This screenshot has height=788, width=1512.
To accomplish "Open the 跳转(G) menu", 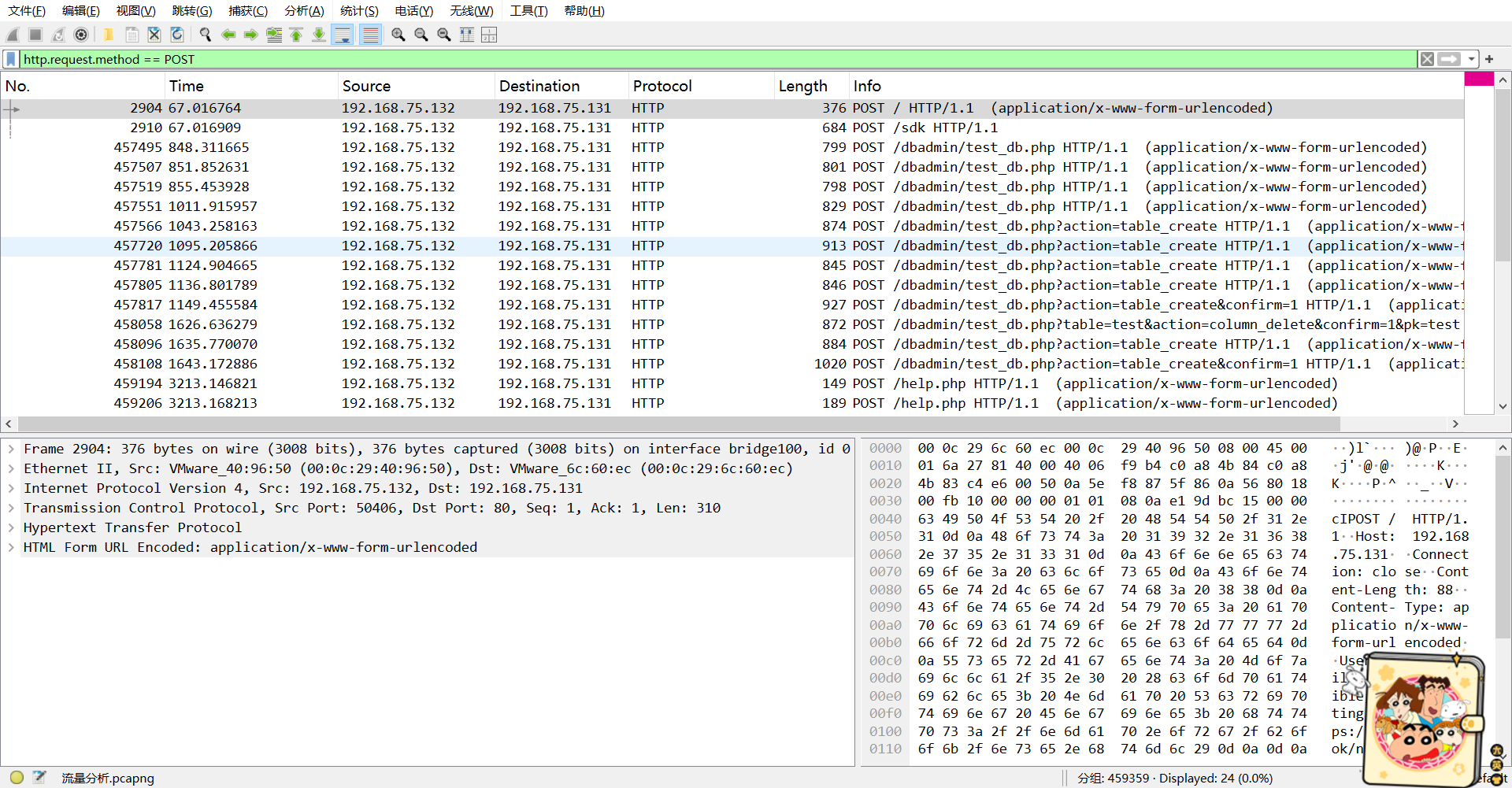I will pos(192,11).
